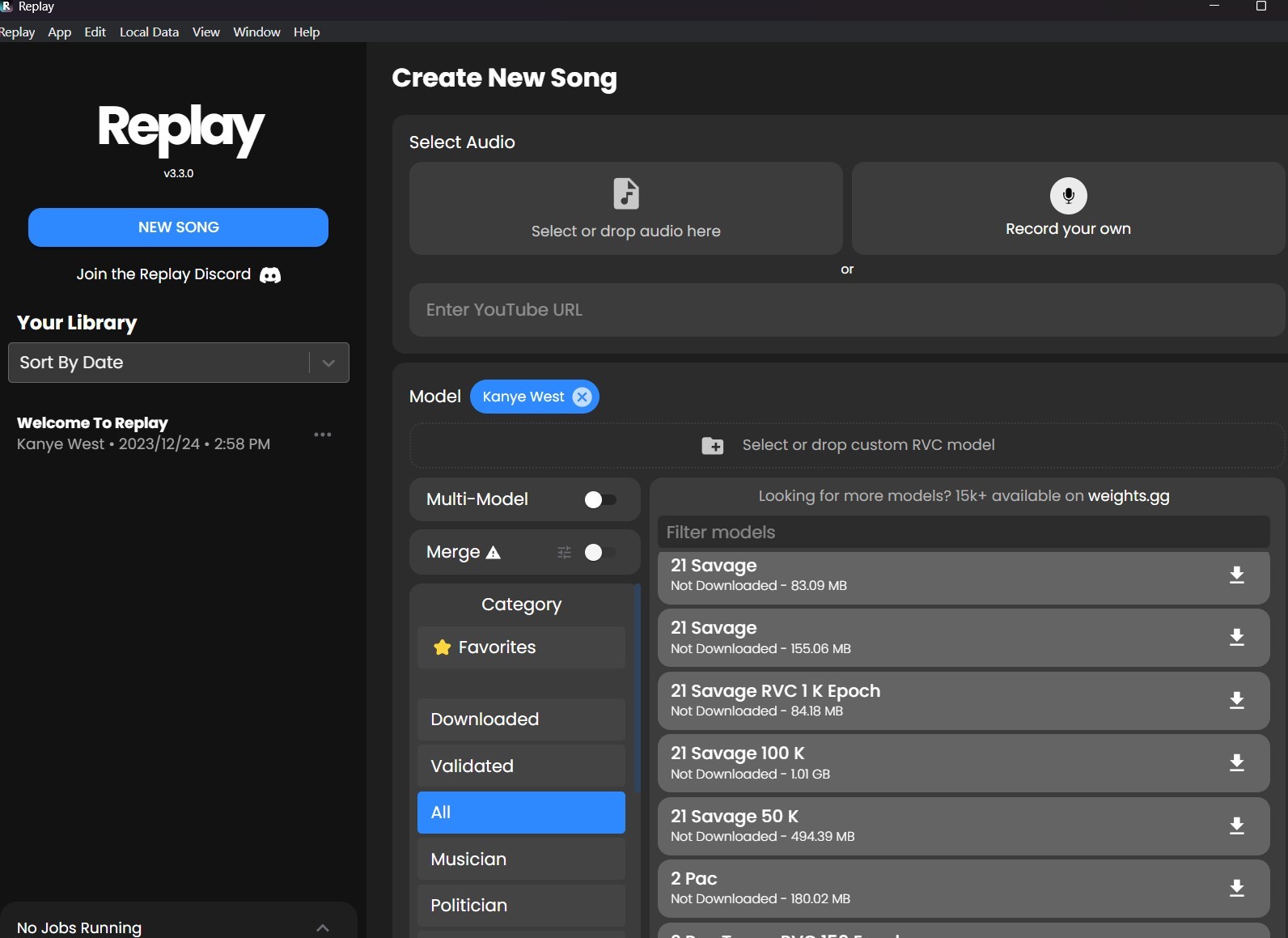Download the 21 Savage 50 K model
The width and height of the screenshot is (1288, 938).
(x=1236, y=826)
